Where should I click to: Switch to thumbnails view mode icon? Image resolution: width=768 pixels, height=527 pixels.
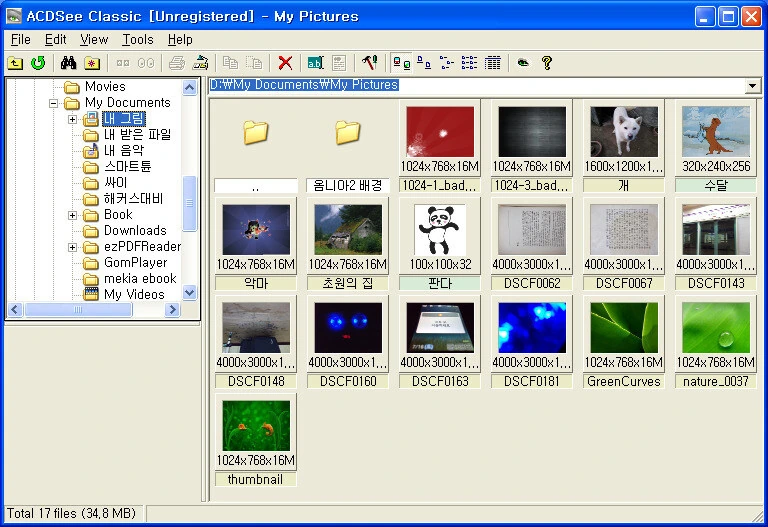pos(402,63)
